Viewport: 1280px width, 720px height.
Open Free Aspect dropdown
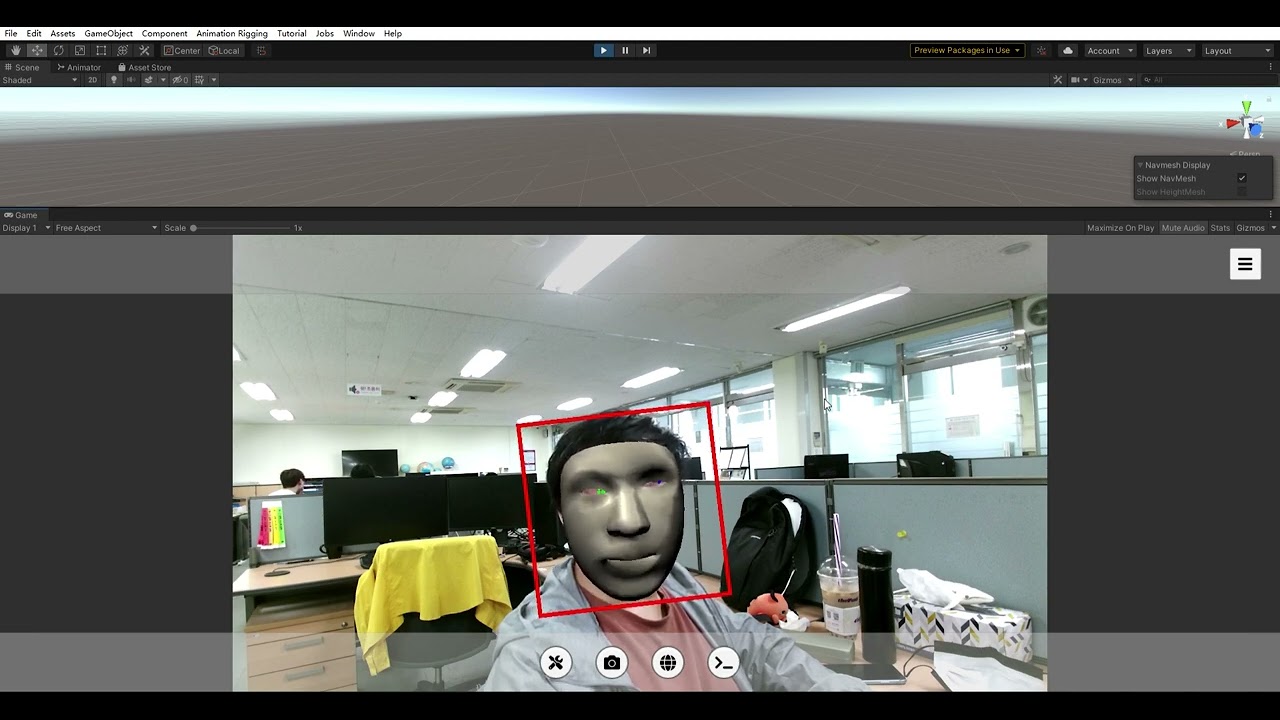point(106,228)
